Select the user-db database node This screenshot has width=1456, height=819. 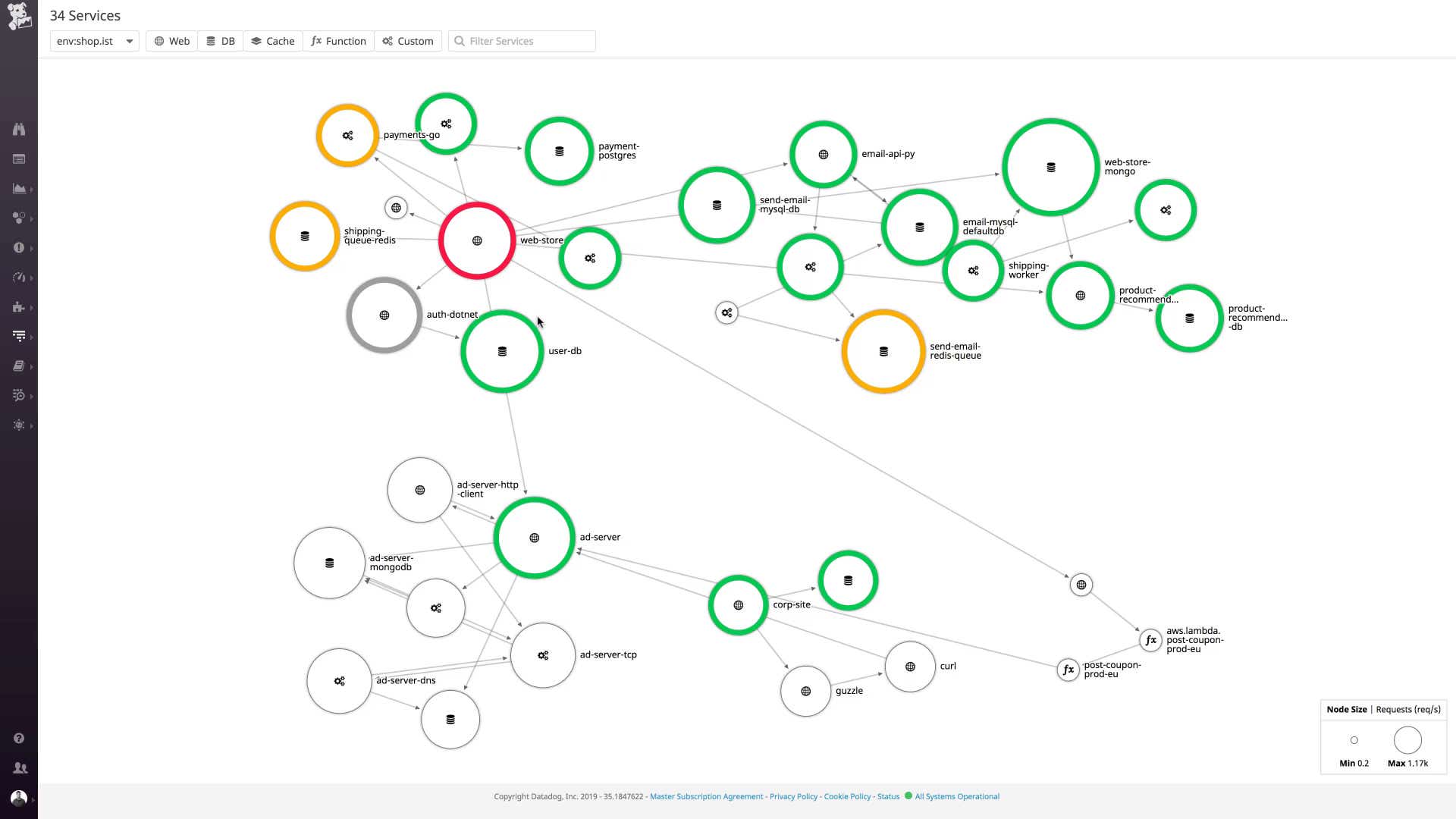502,351
